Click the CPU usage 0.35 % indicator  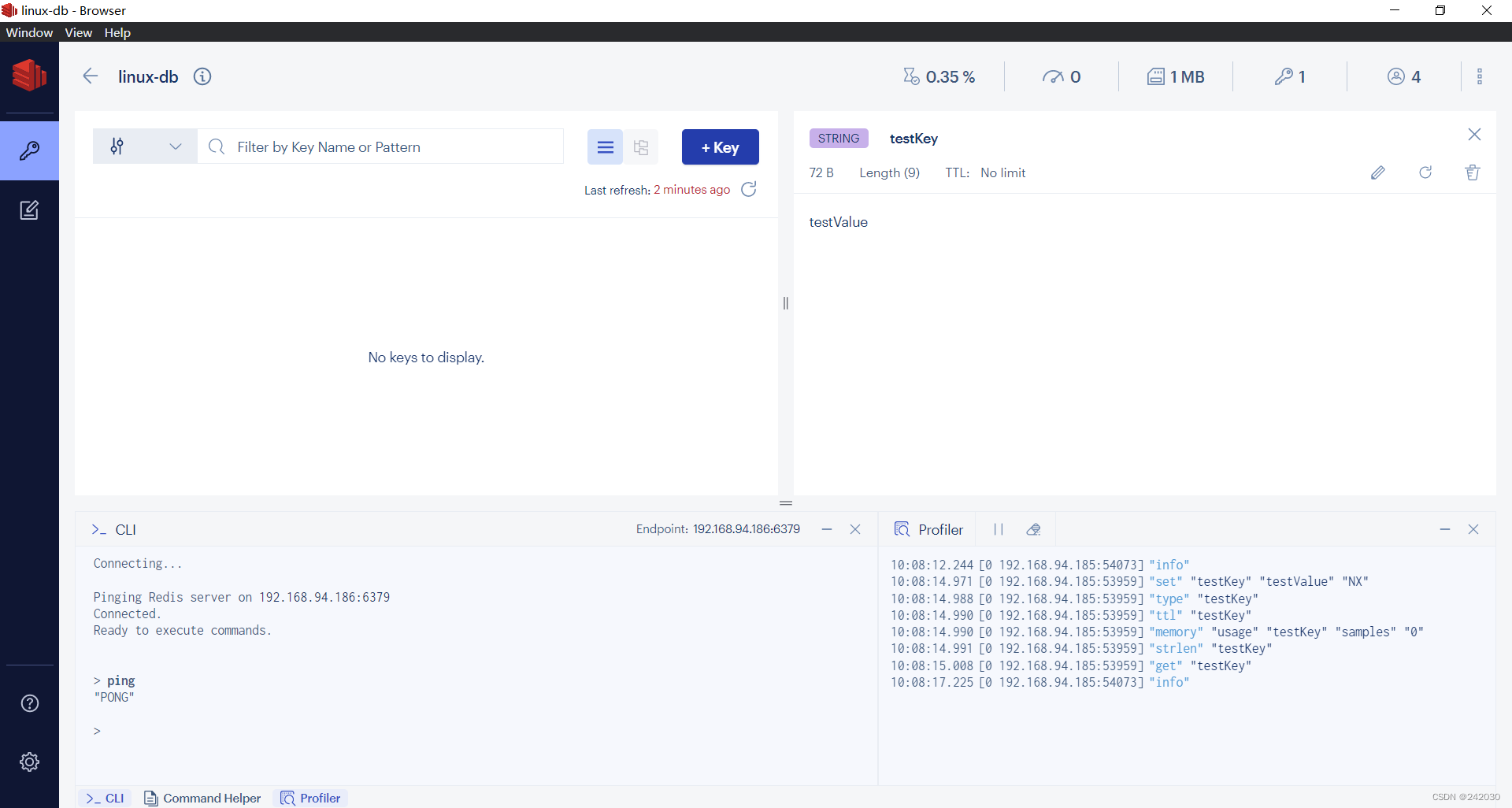(939, 76)
